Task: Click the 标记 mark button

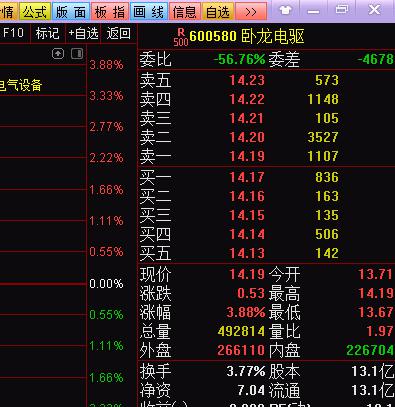Action: click(x=48, y=33)
